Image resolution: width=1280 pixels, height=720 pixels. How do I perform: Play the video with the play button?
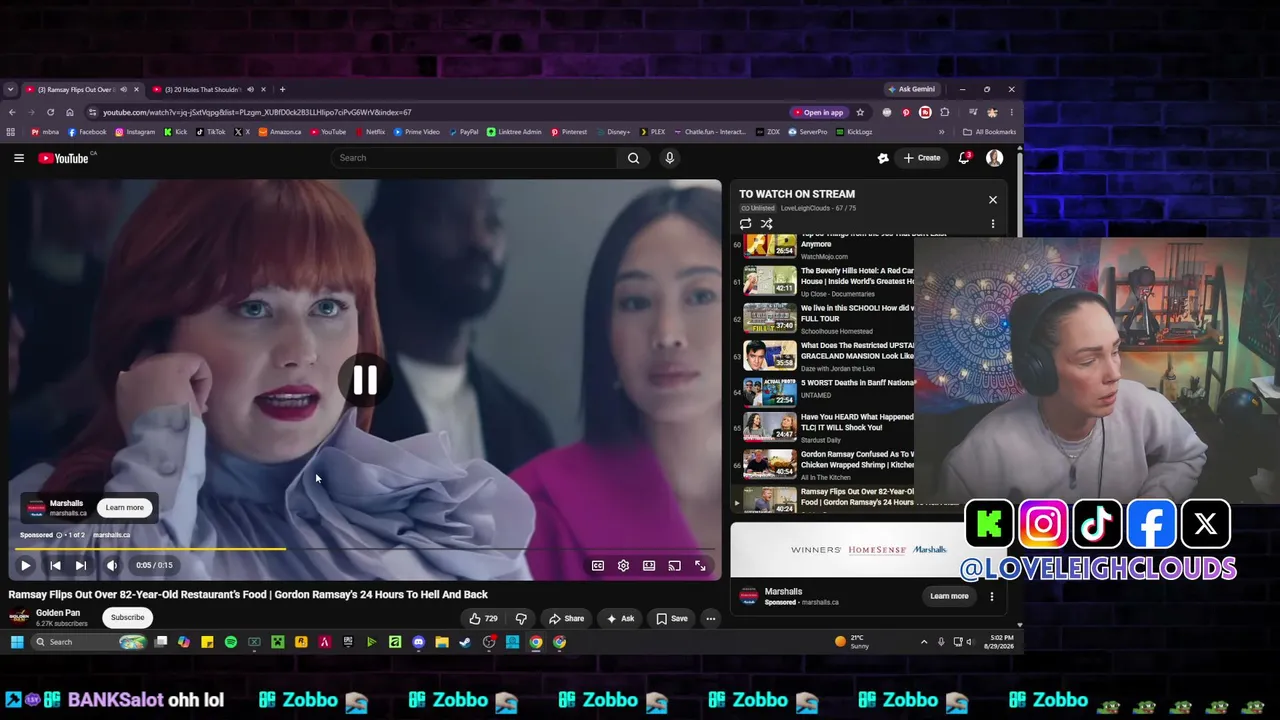coord(26,565)
